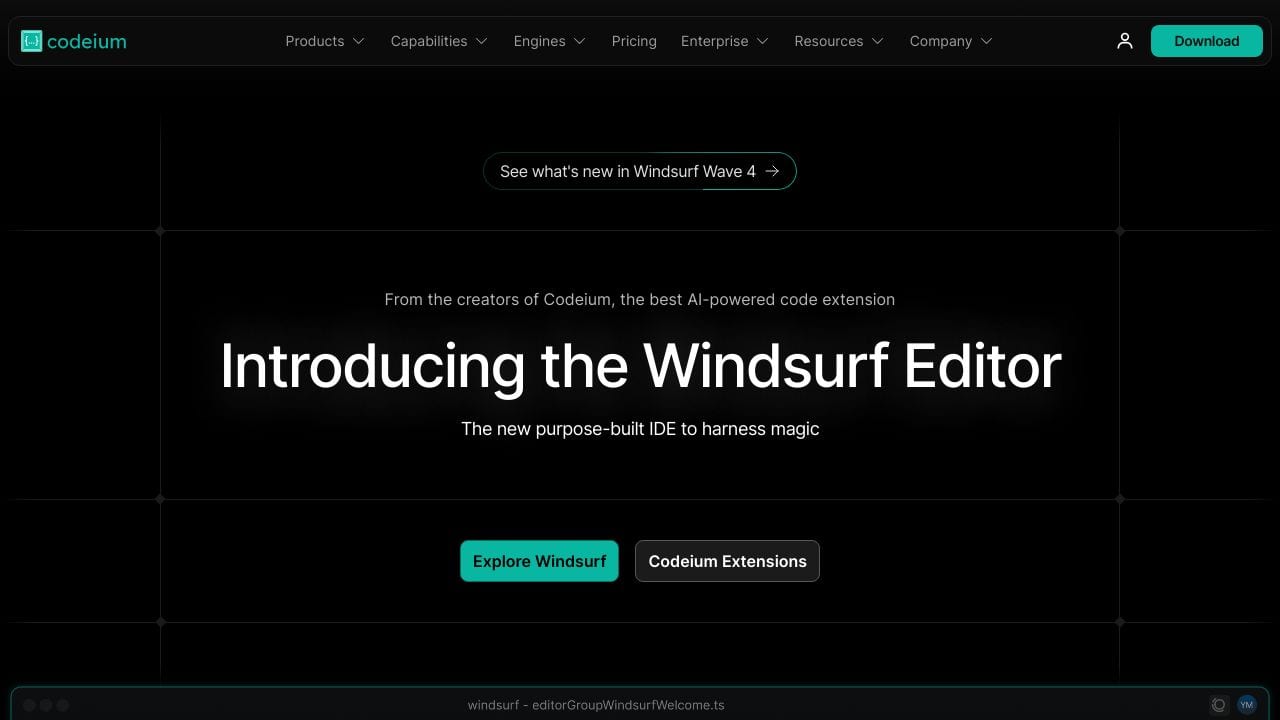
Task: Expand the Enterprise menu
Action: (x=725, y=41)
